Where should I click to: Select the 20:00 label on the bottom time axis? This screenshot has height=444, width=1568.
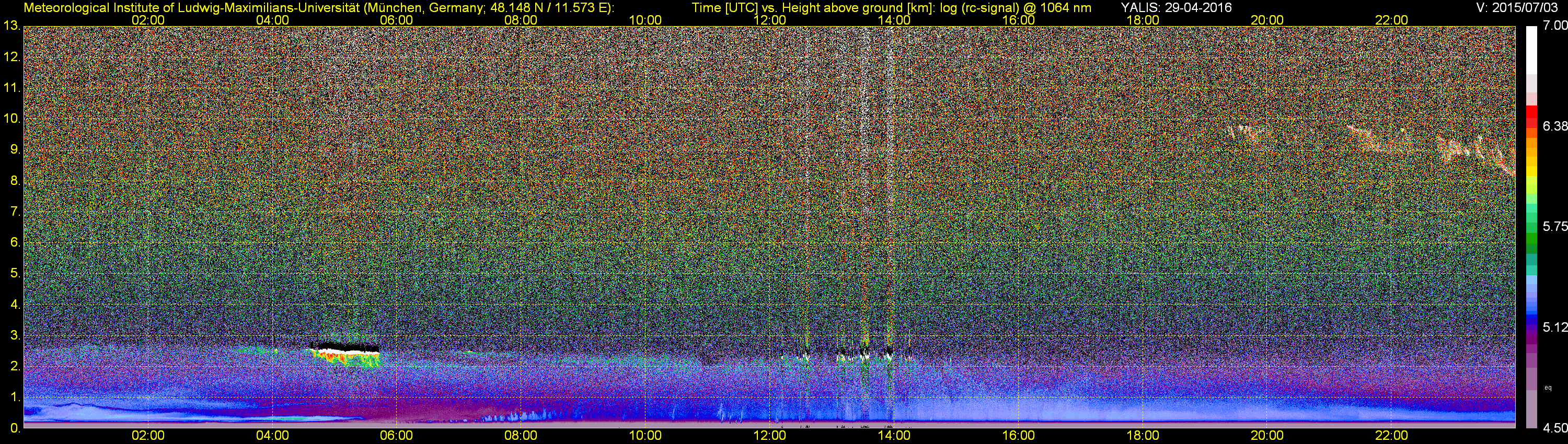click(1267, 436)
